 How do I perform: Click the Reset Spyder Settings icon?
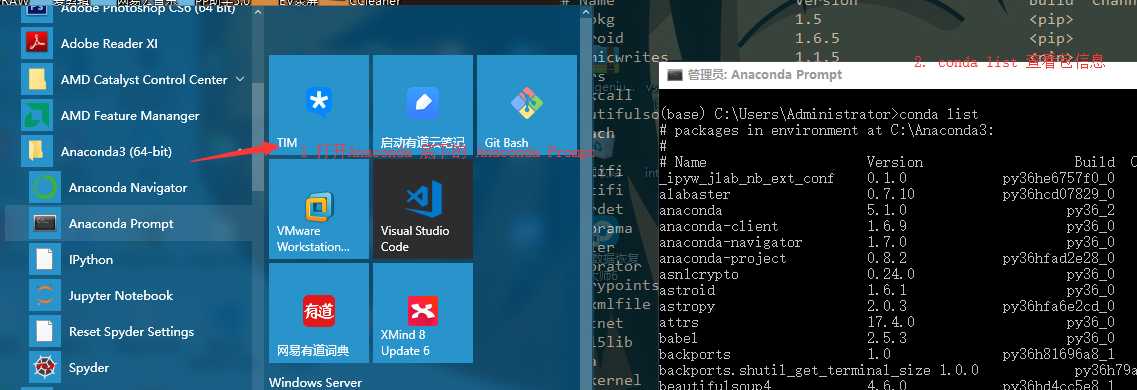coord(45,332)
